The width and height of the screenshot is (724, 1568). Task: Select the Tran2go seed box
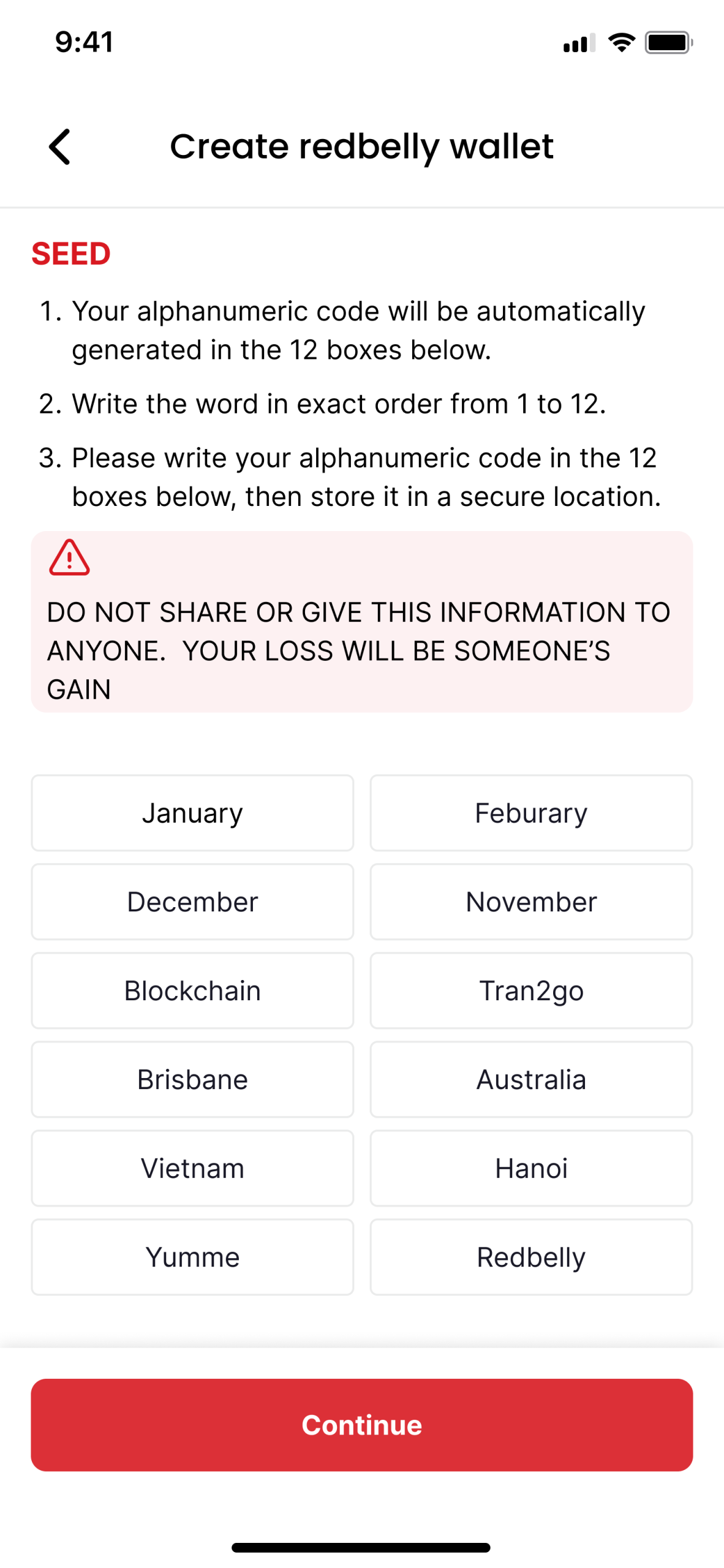tap(531, 990)
